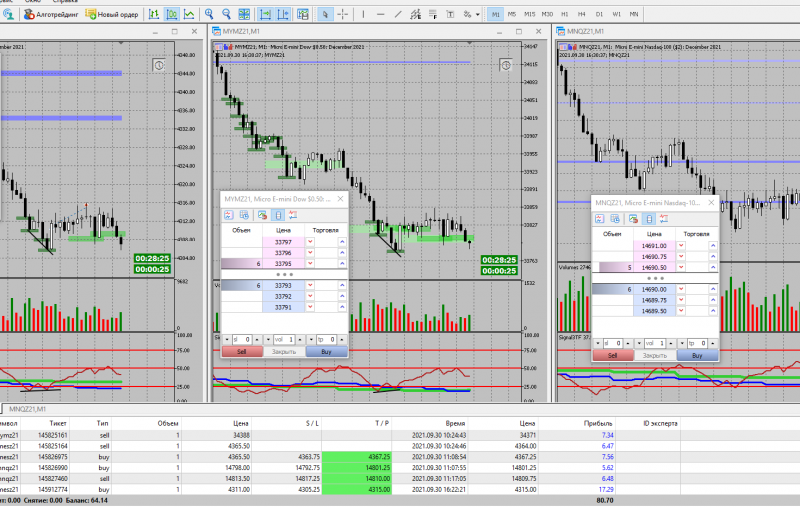The image size is (800, 507).
Task: Show tick chart in MYMZ21 depth of market
Action: [x=229, y=215]
